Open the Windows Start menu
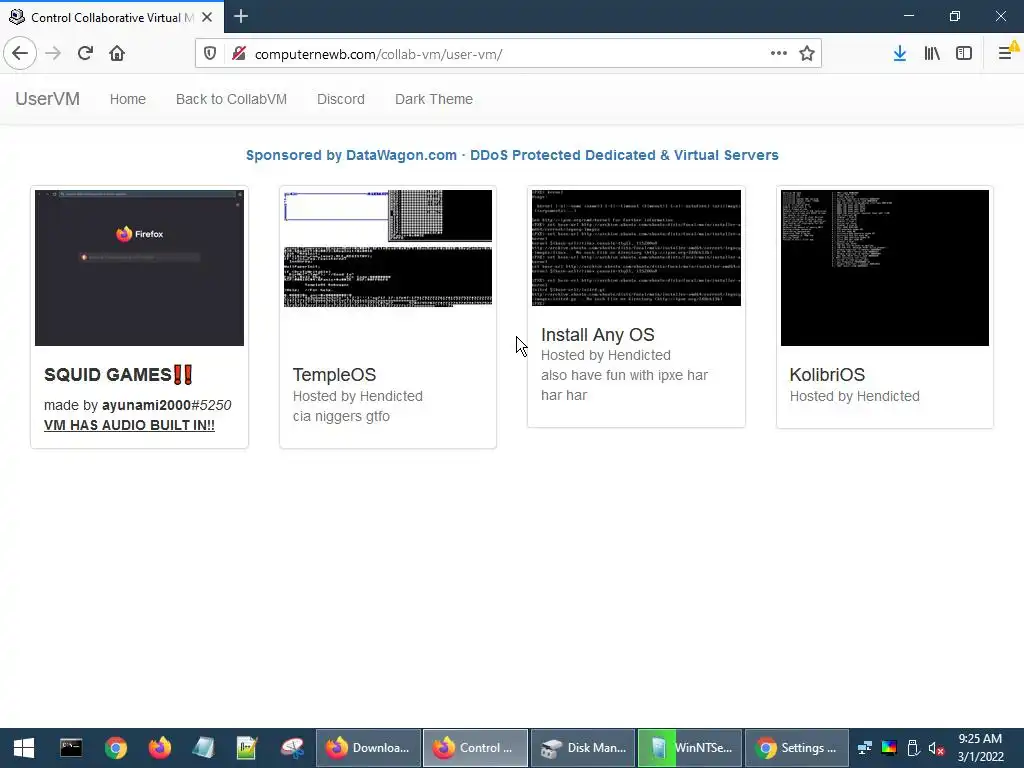This screenshot has width=1024, height=768. (x=24, y=748)
